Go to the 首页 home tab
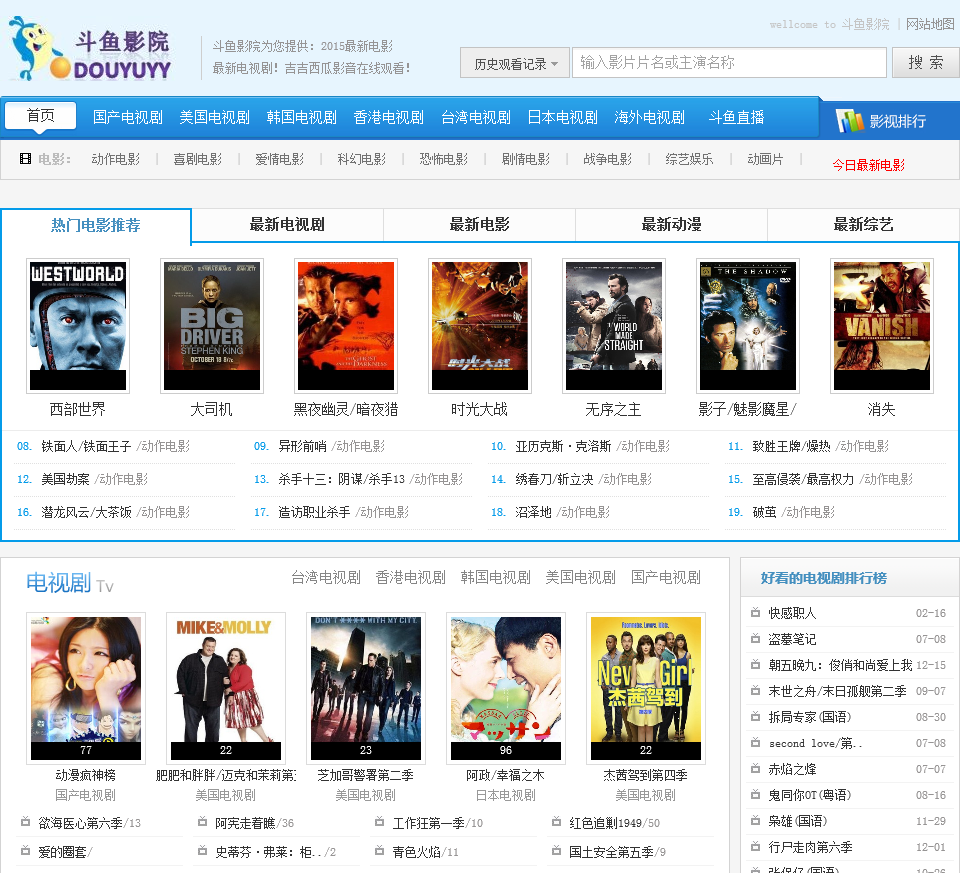Viewport: 960px width, 873px height. [40, 116]
